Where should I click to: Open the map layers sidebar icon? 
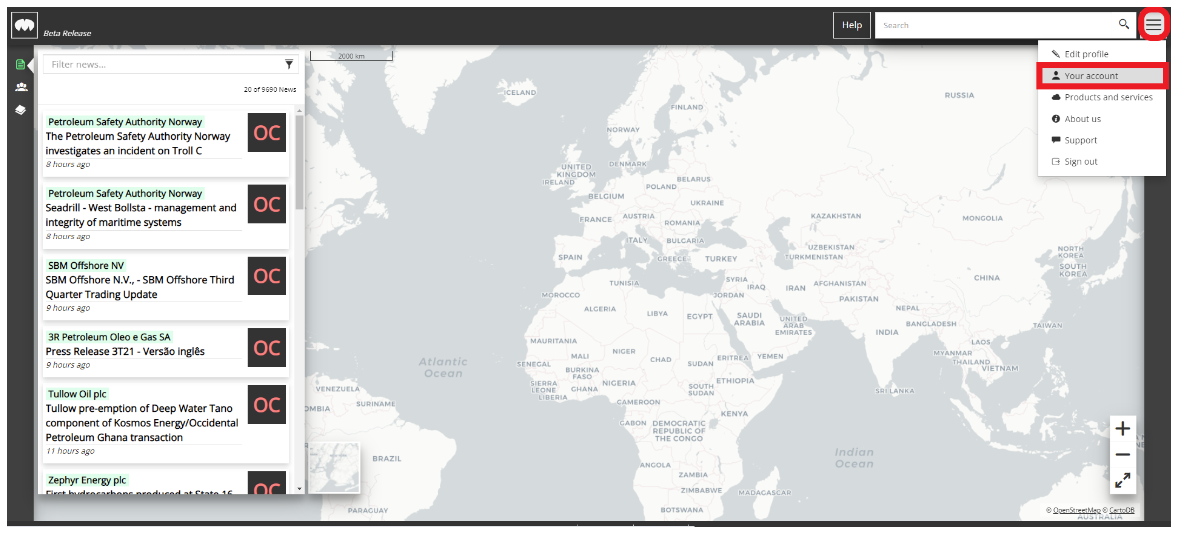click(21, 110)
